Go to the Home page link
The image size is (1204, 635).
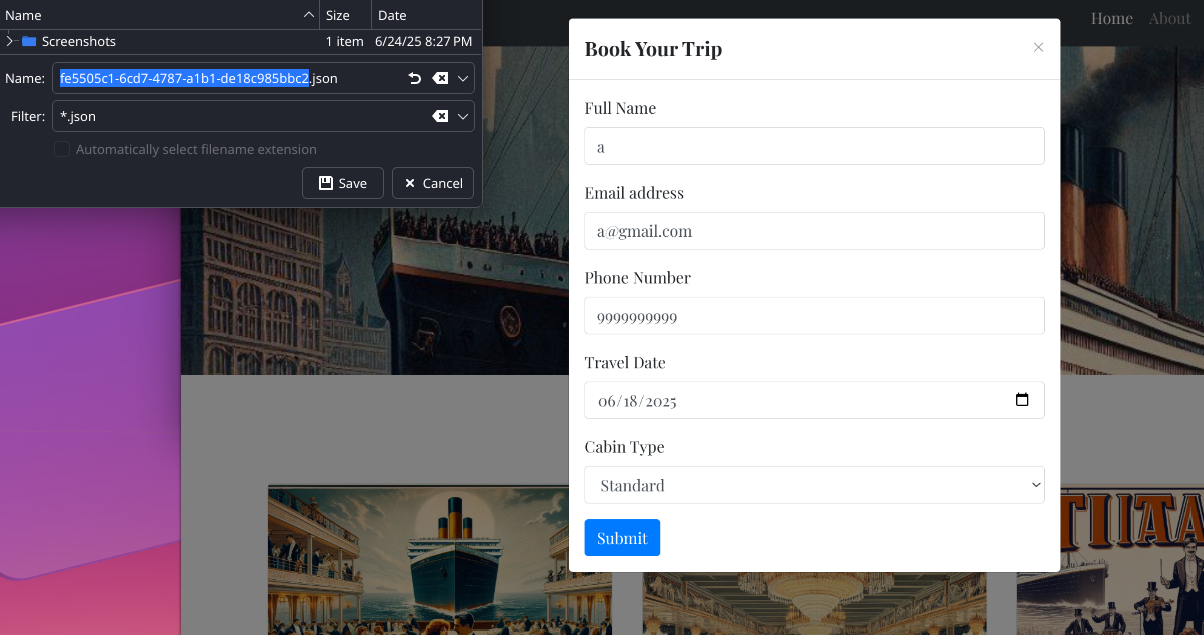point(1111,18)
